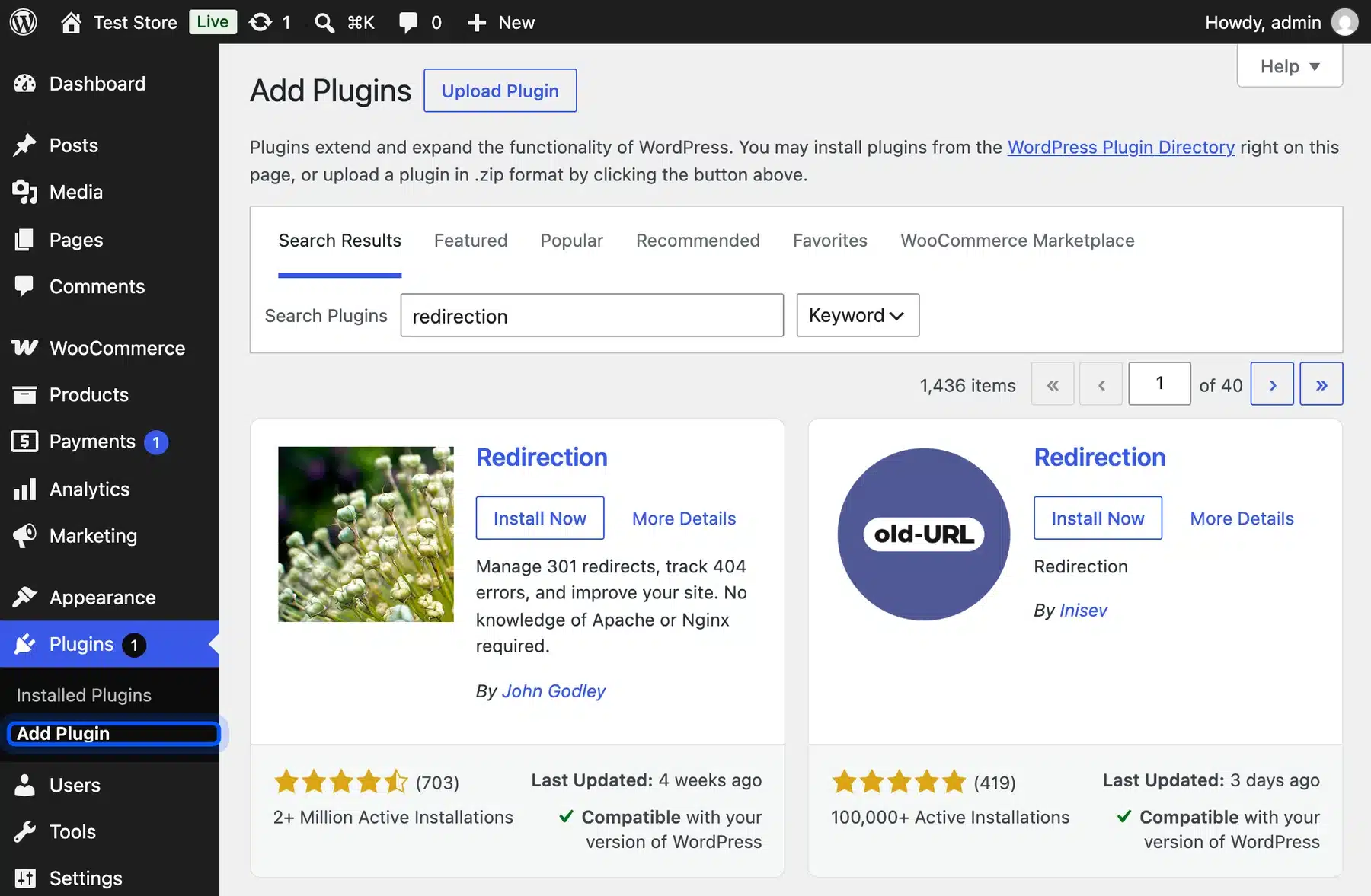Screen dimensions: 1371x896
Task: Click the Tools wrench icon
Action: [x=24, y=831]
